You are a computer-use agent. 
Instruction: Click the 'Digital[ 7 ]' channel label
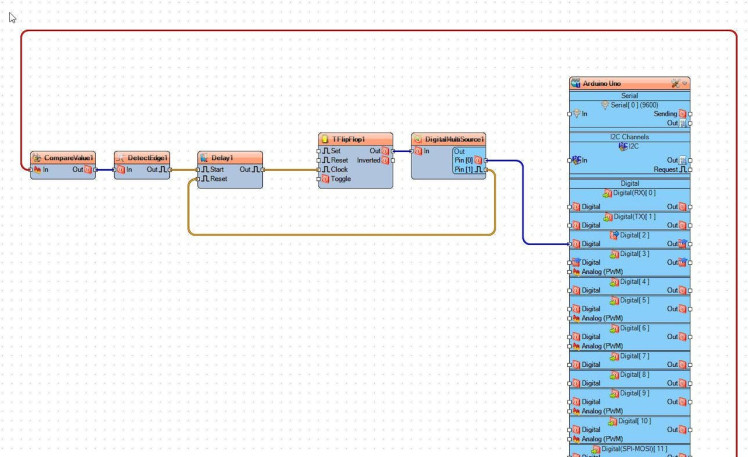click(634, 356)
